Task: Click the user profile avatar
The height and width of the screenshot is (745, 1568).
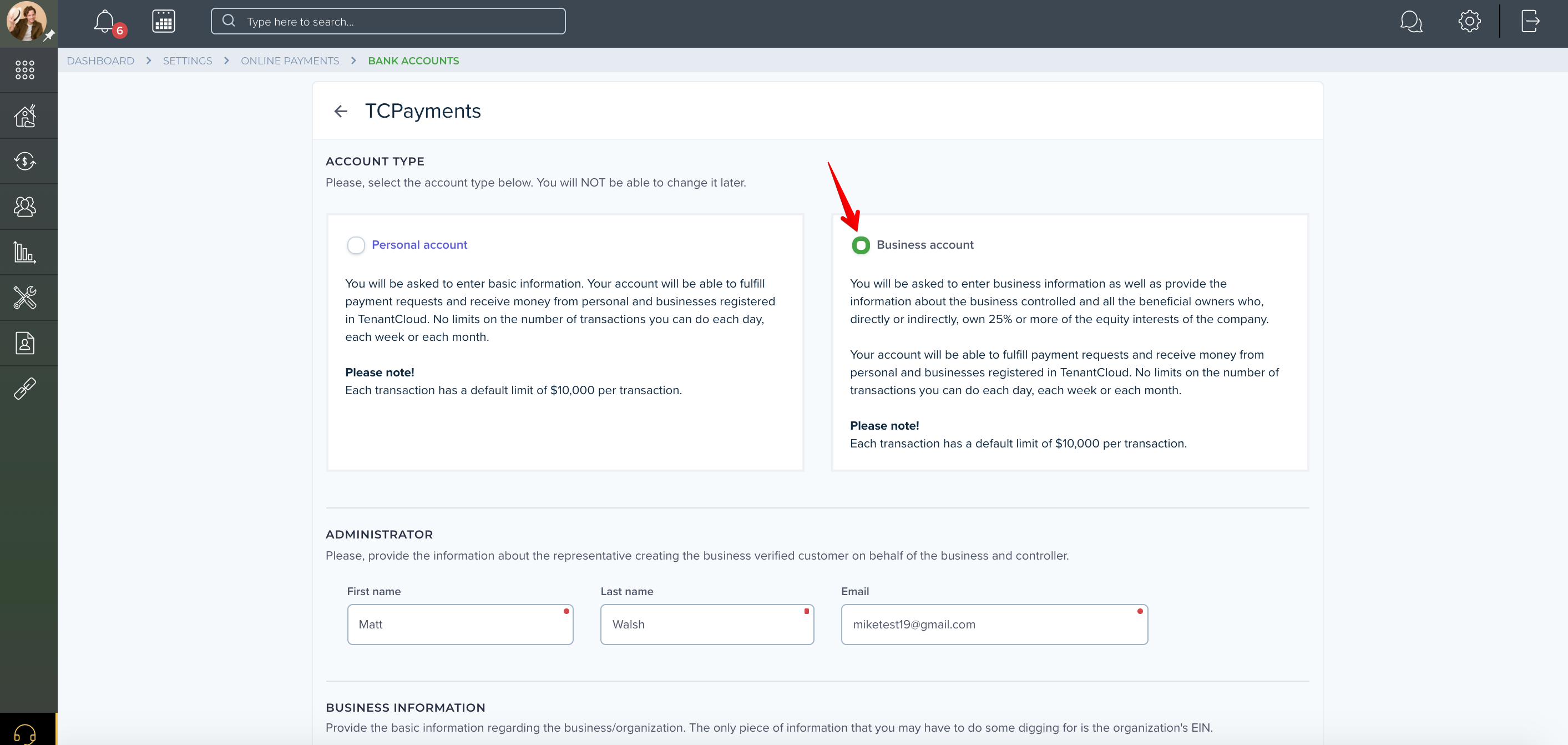Action: (26, 21)
